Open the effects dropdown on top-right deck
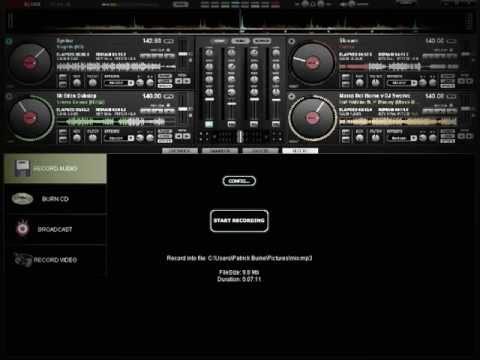Viewport: 480px width, 360px height. pyautogui.click(x=402, y=83)
